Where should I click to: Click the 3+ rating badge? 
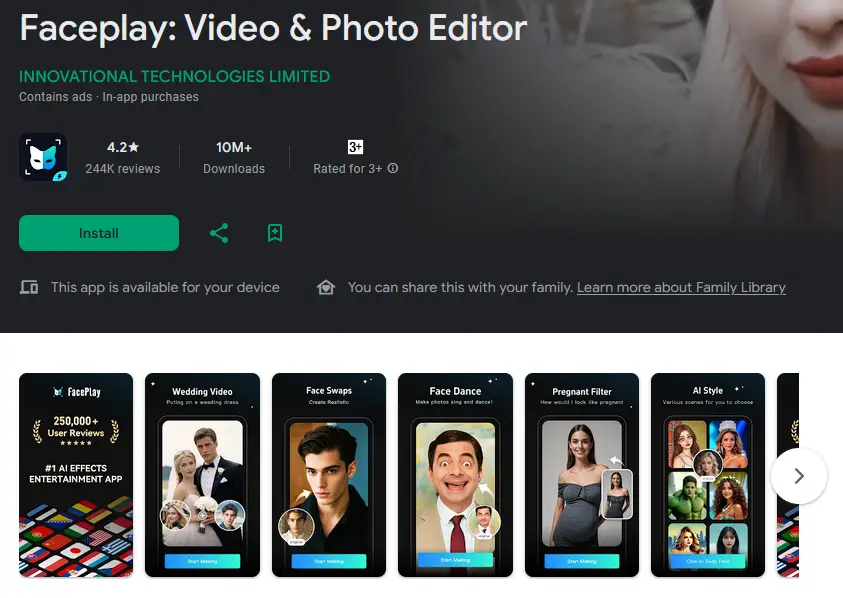tap(355, 147)
